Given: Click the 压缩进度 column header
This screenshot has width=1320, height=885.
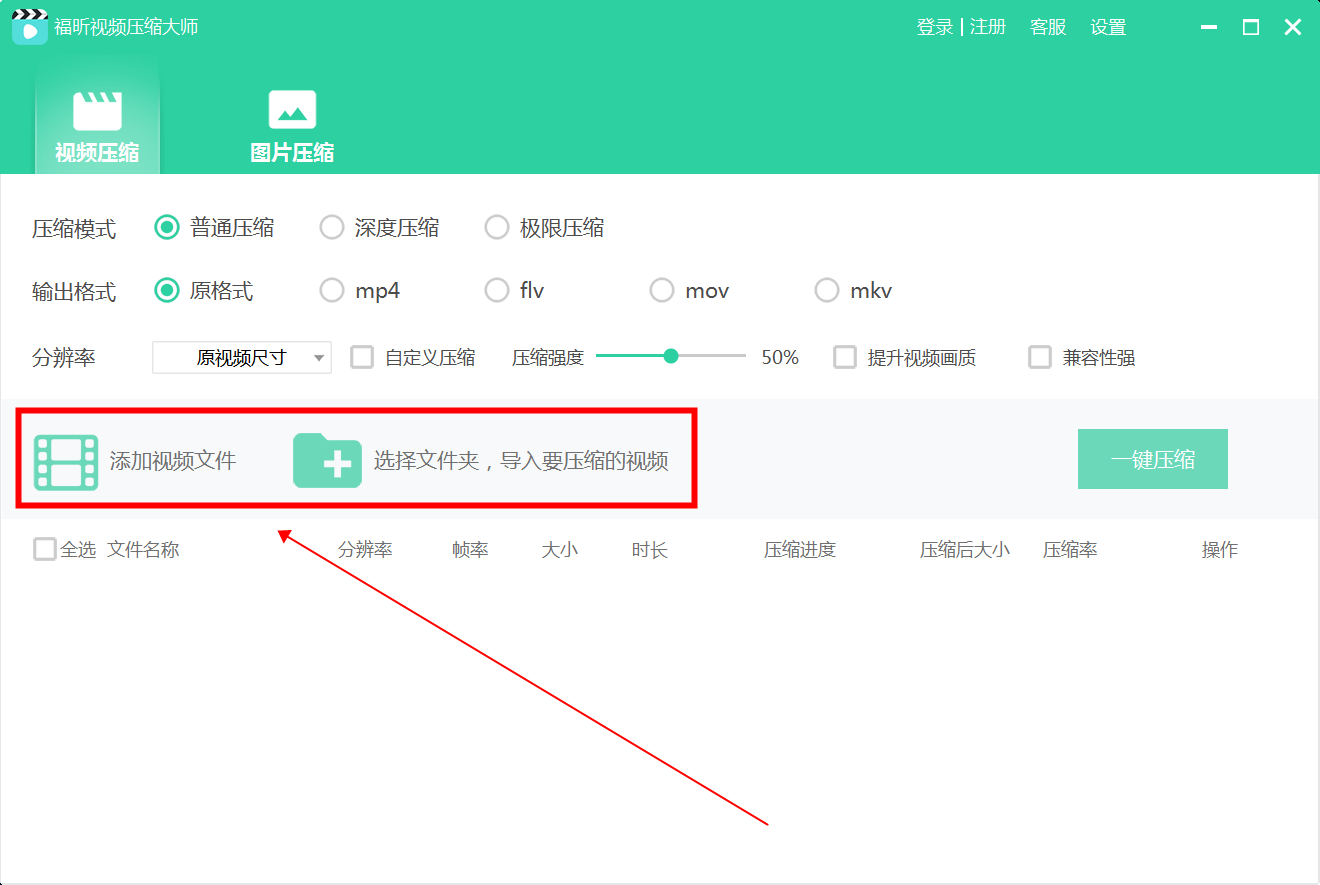Looking at the screenshot, I should point(800,549).
